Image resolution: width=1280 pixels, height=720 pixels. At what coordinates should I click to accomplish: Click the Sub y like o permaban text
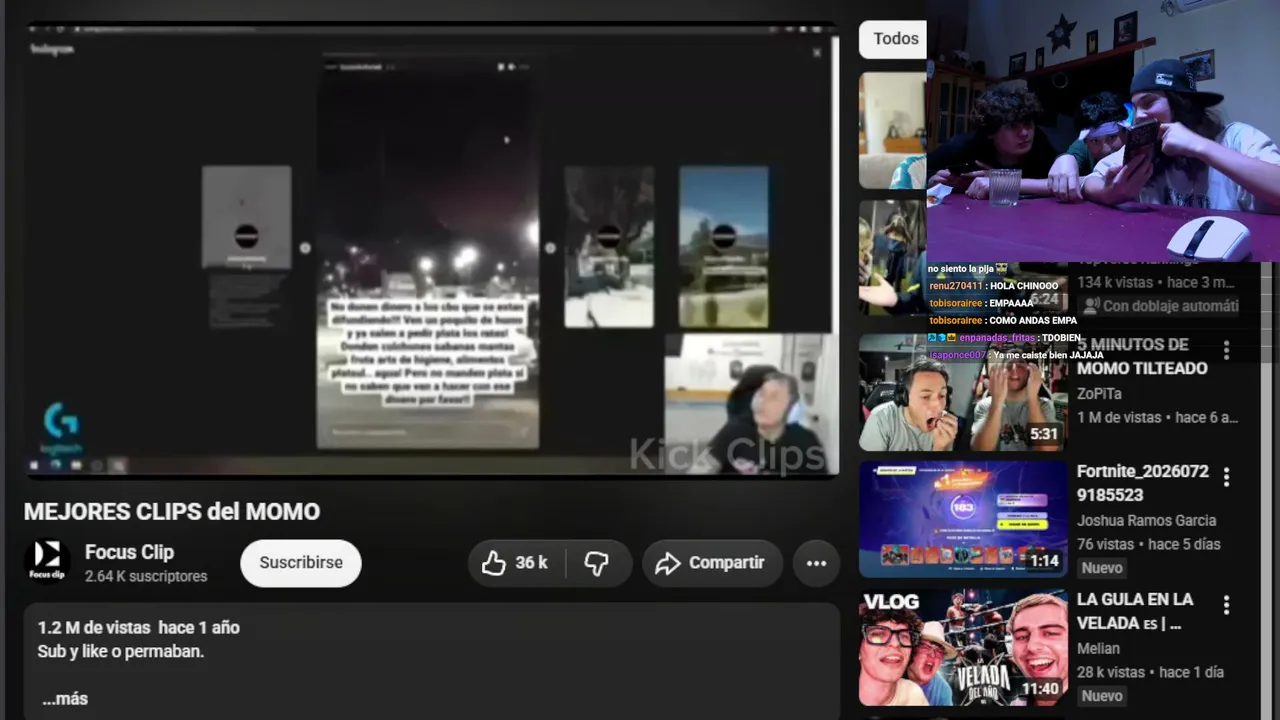pyautogui.click(x=121, y=651)
